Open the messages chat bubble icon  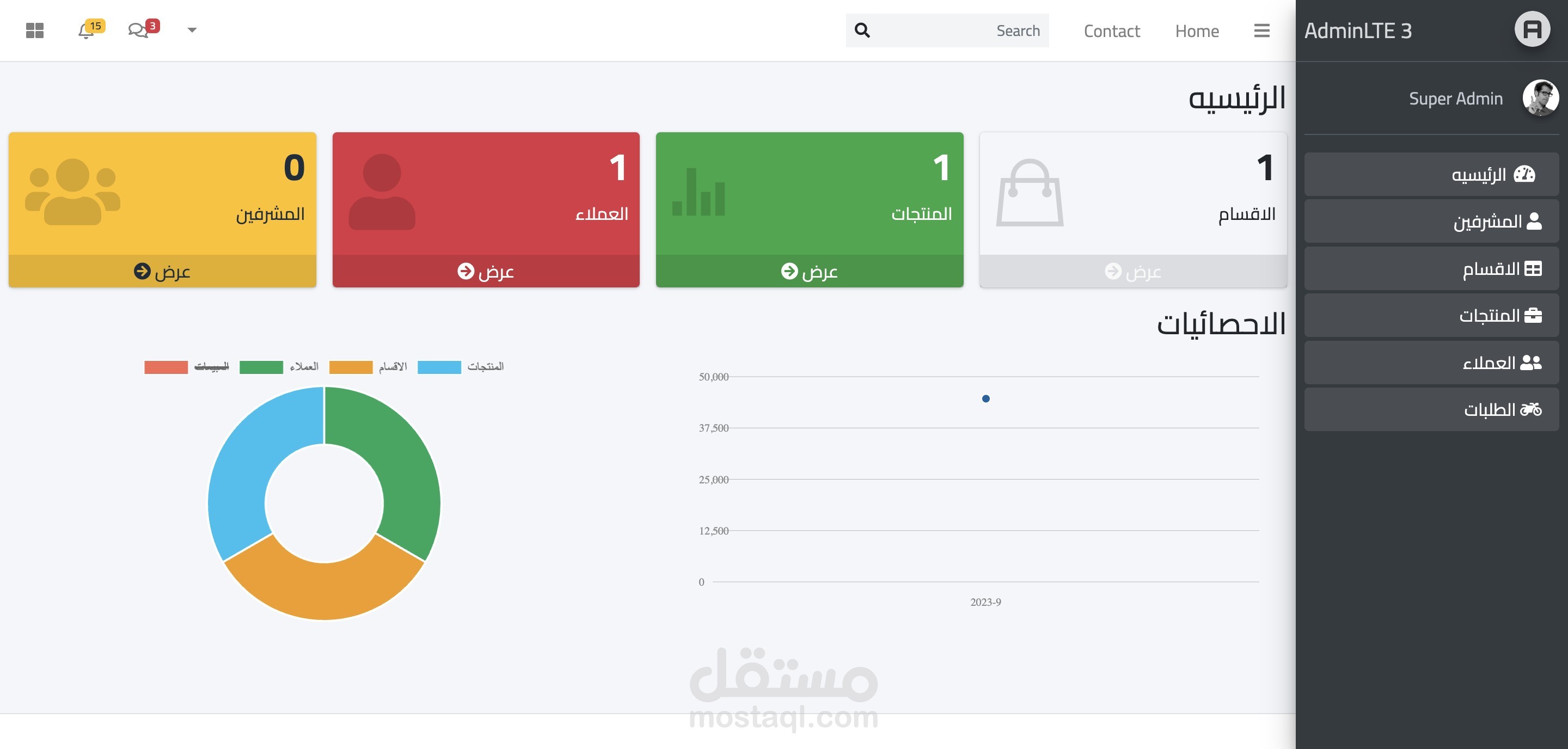[138, 30]
